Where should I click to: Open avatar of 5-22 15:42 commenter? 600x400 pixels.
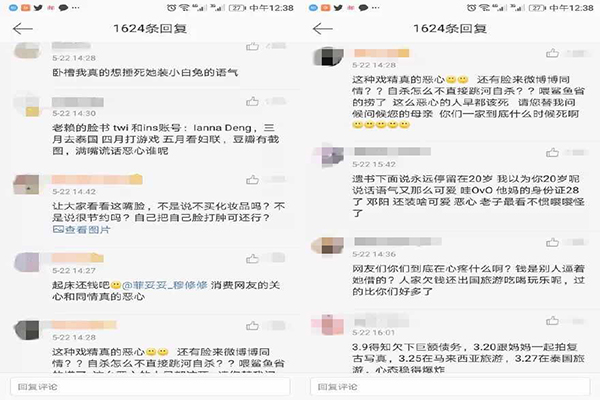[328, 156]
